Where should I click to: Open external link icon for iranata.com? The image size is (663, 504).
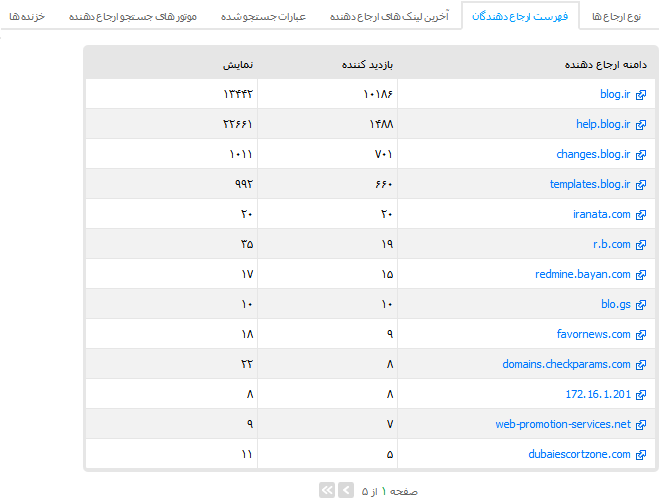pos(641,215)
